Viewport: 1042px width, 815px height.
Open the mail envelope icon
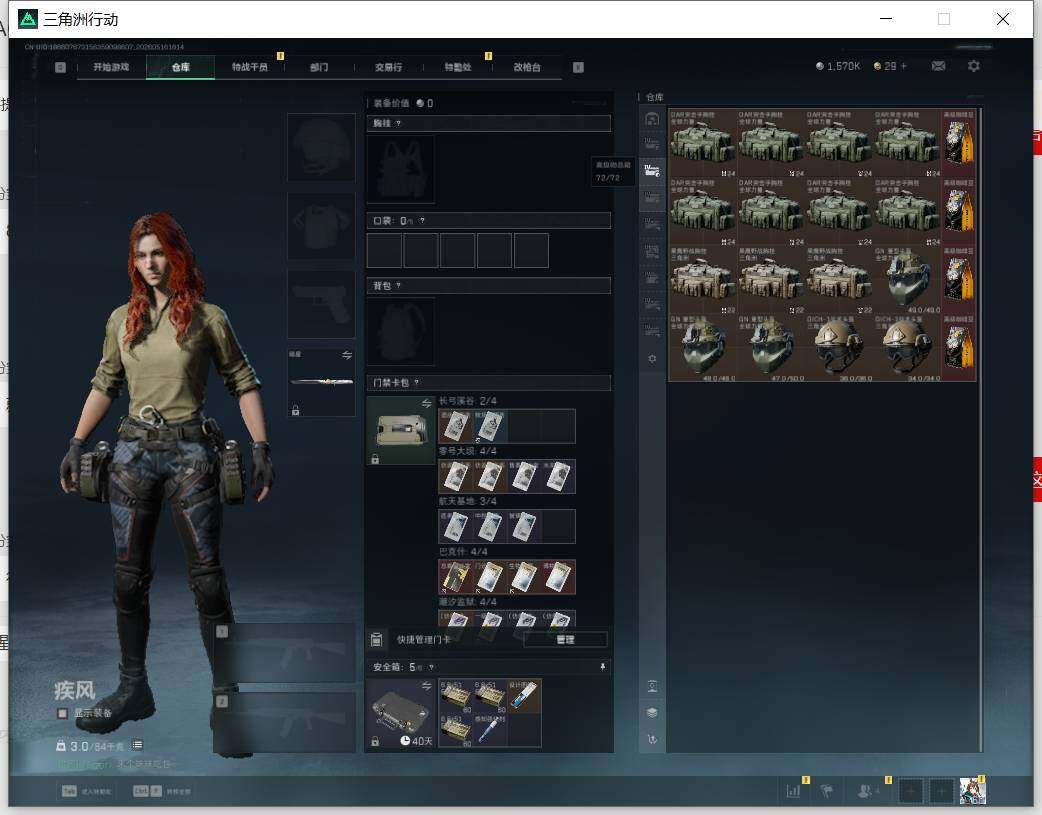click(x=938, y=66)
